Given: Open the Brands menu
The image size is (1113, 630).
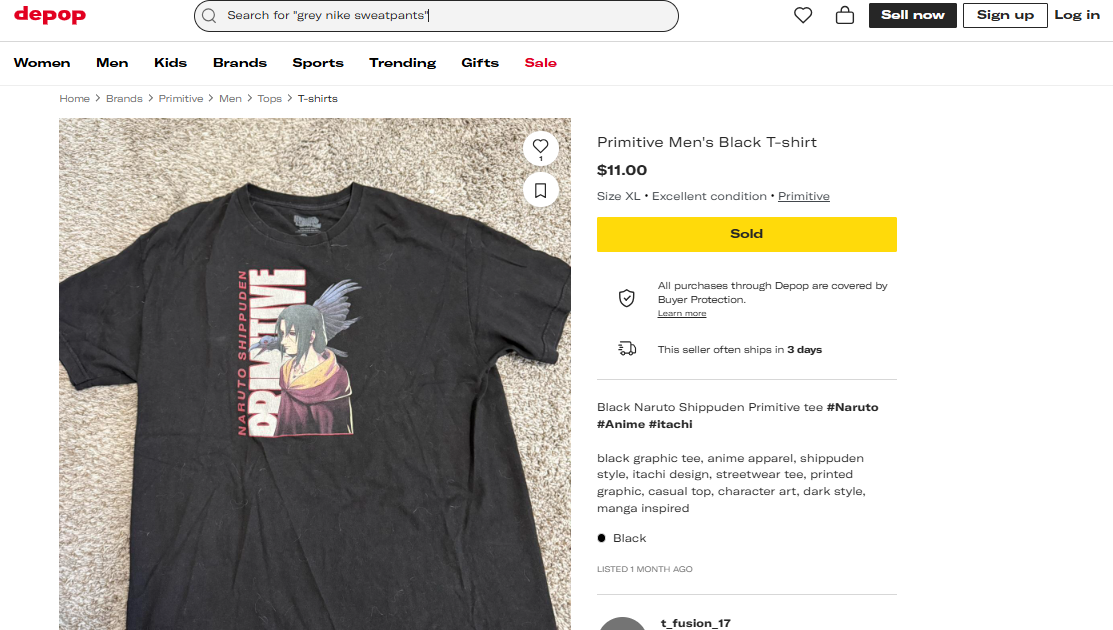Looking at the screenshot, I should 240,63.
